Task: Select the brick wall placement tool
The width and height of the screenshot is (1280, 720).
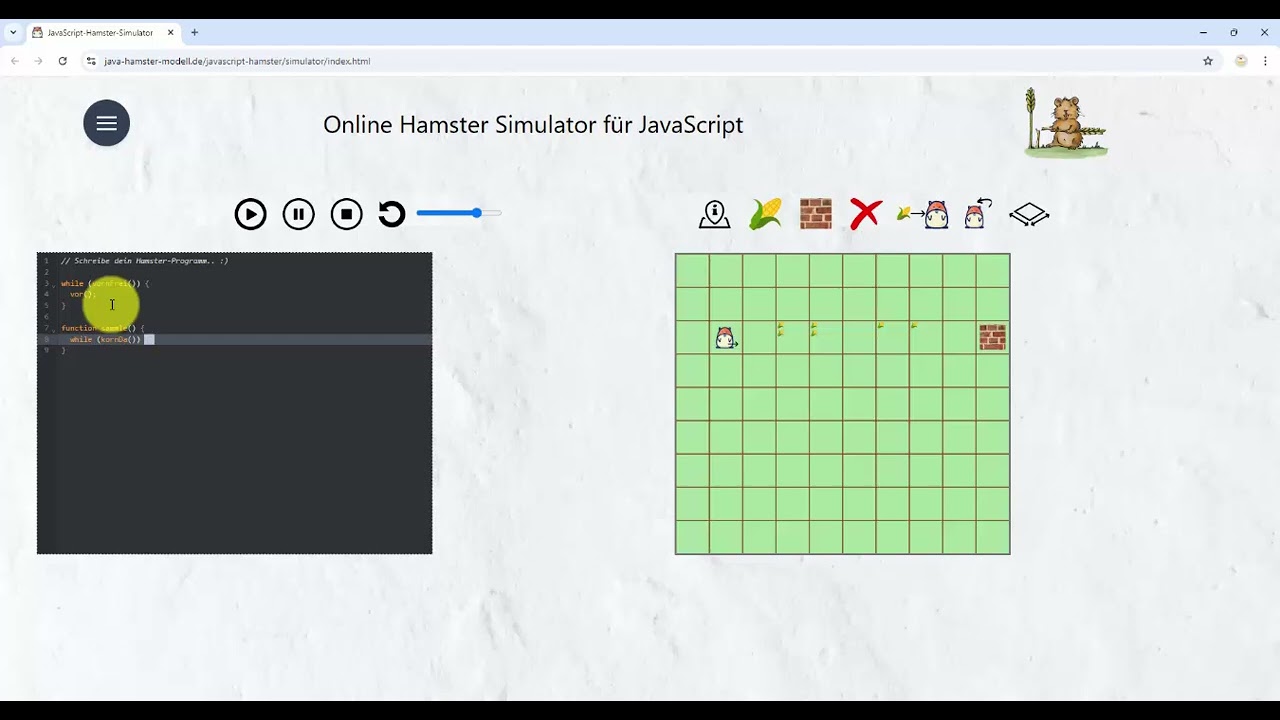Action: (816, 214)
